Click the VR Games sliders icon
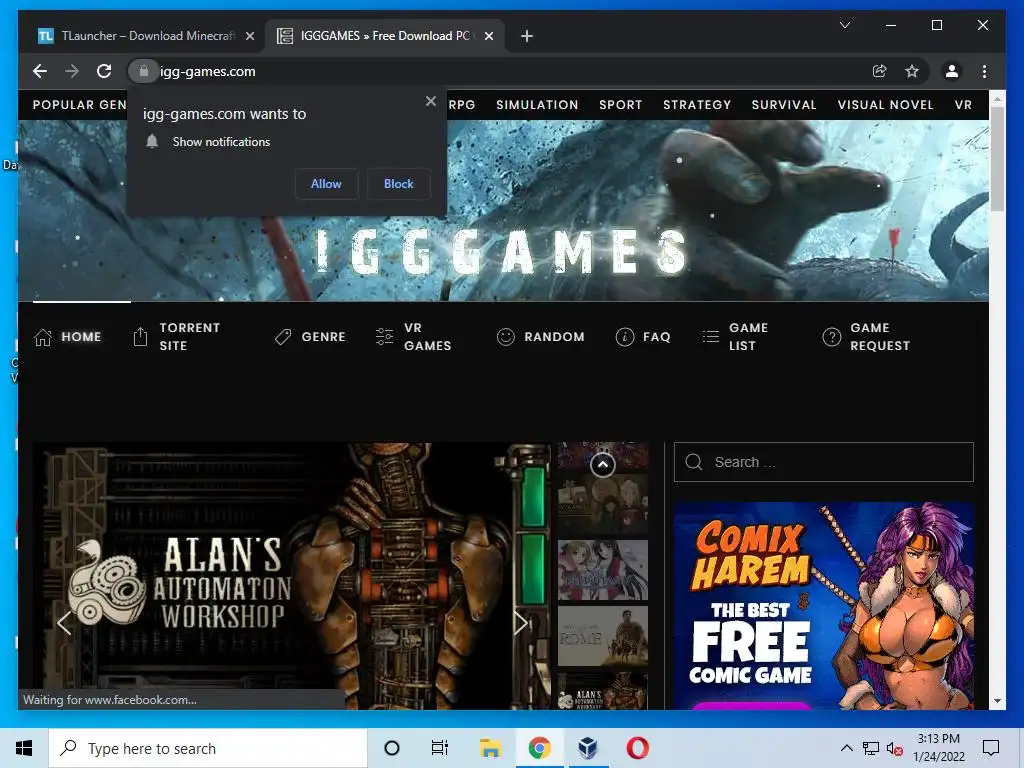Image resolution: width=1024 pixels, height=768 pixels. [x=385, y=336]
